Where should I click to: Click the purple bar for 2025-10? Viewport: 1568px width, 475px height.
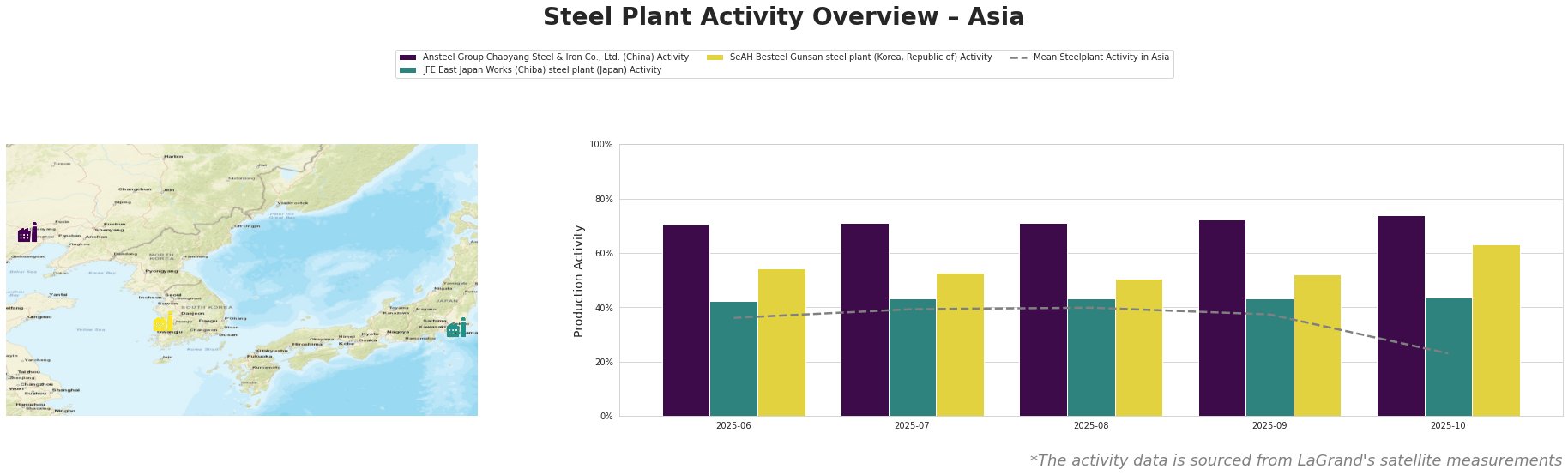click(x=1401, y=316)
